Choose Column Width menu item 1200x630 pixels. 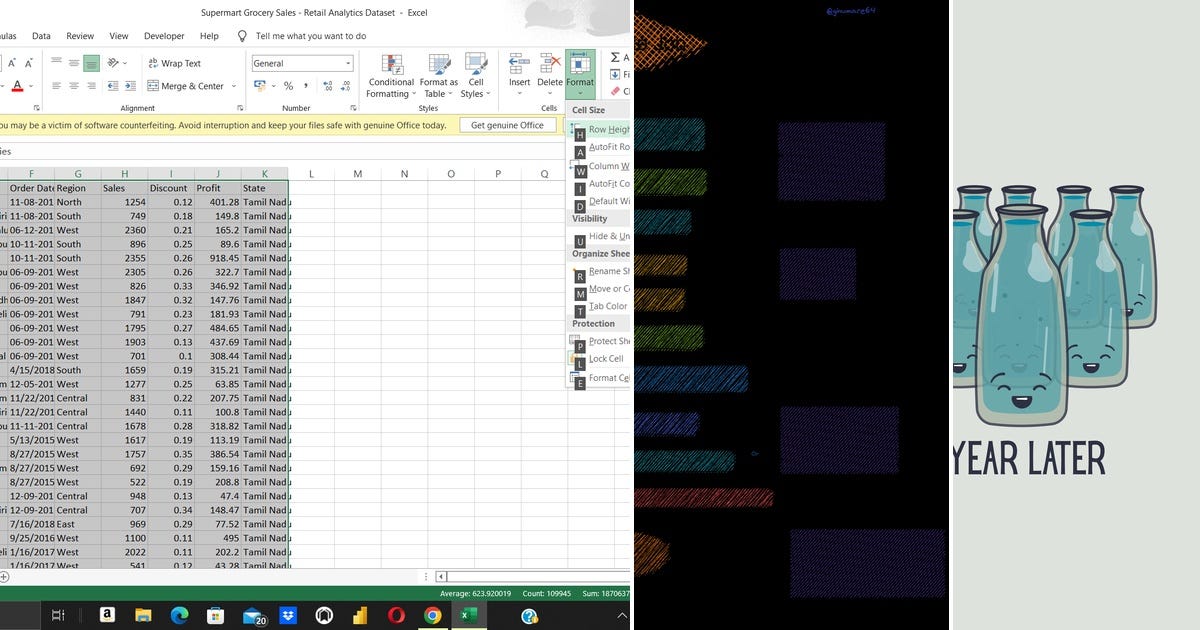599,166
